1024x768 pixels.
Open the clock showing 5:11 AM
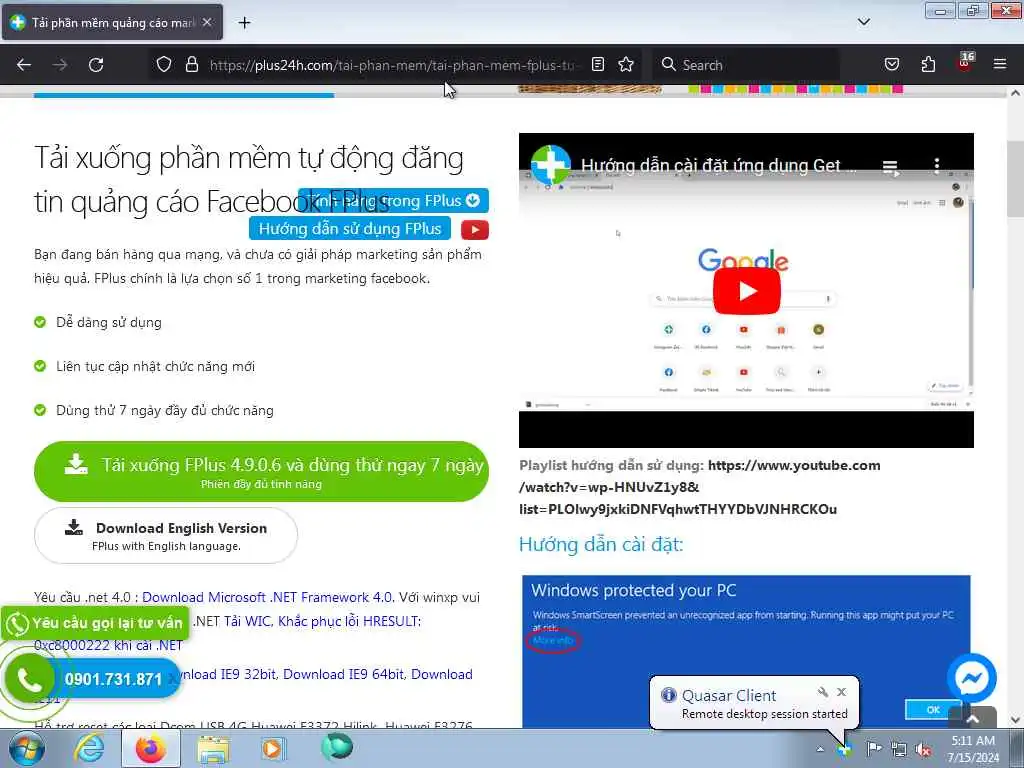(973, 748)
